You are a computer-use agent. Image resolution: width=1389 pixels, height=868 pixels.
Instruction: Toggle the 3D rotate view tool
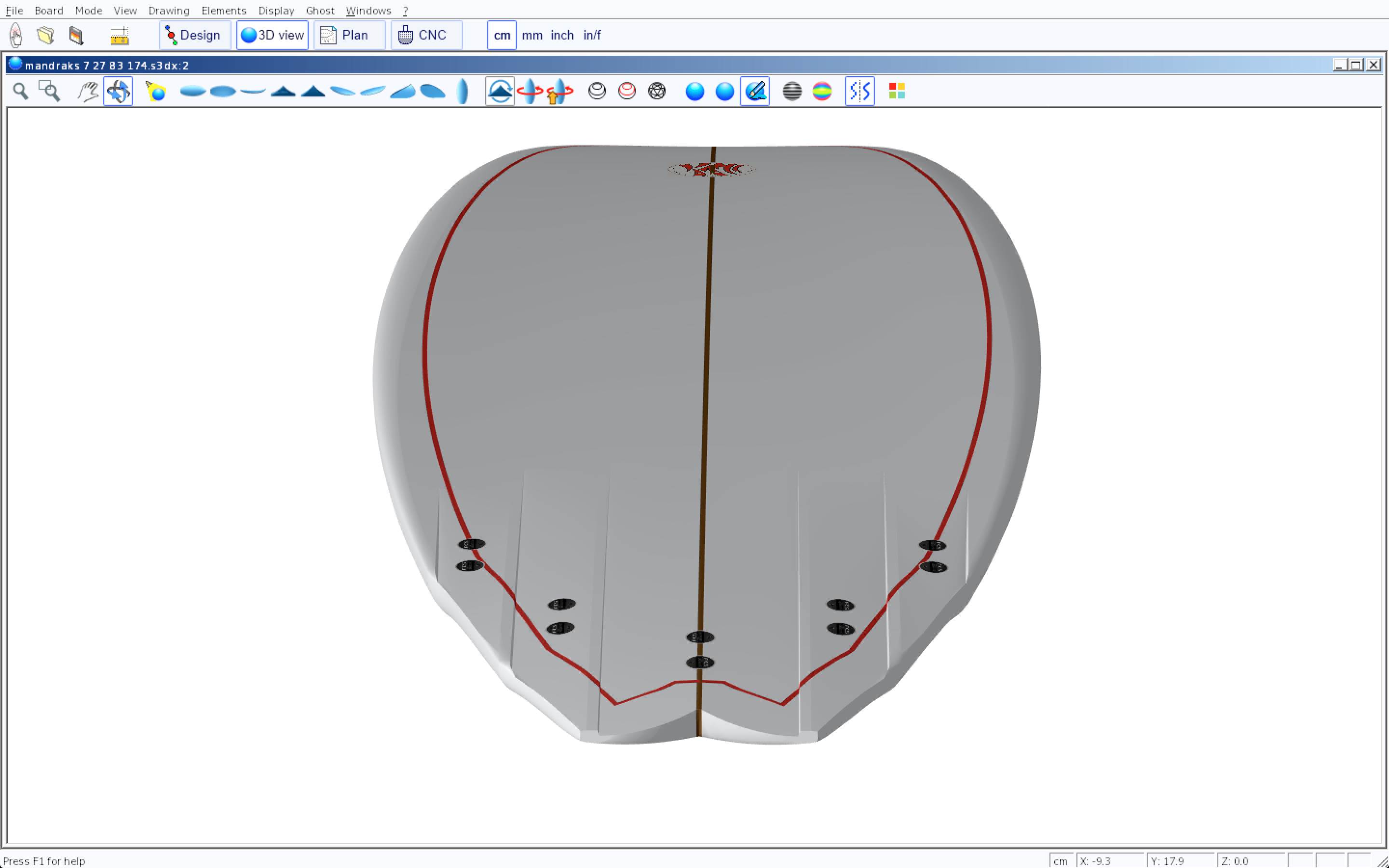click(x=118, y=91)
